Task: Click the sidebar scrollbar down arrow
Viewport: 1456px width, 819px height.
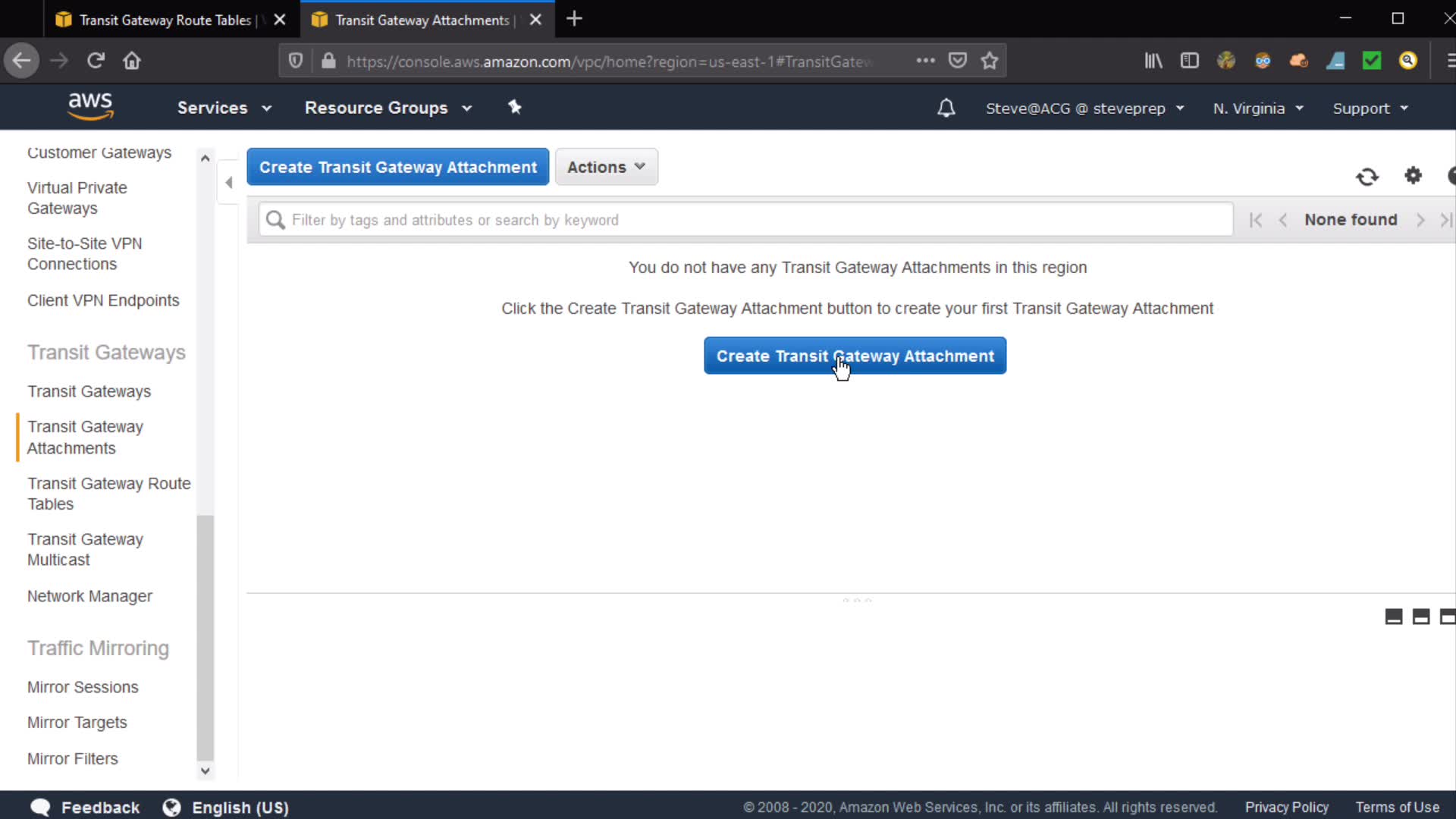Action: (x=205, y=770)
